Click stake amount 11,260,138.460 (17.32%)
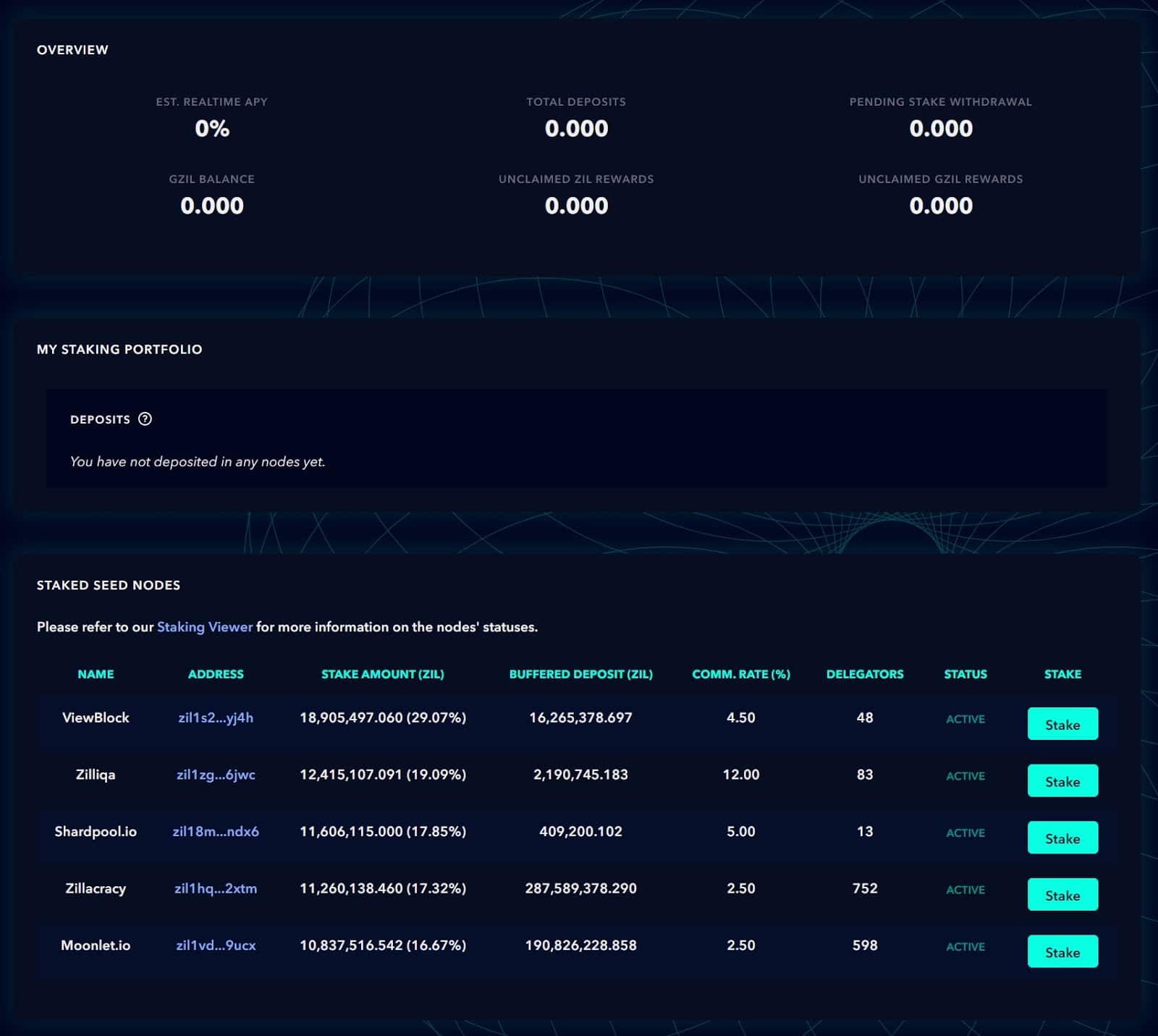 pos(383,888)
